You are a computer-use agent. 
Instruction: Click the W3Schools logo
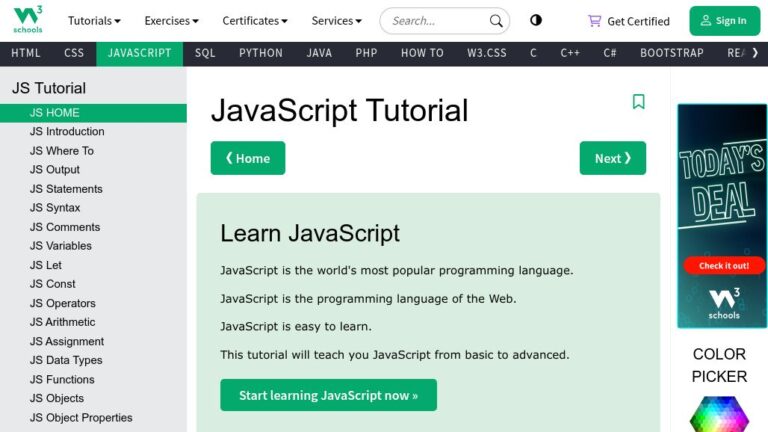(x=28, y=20)
